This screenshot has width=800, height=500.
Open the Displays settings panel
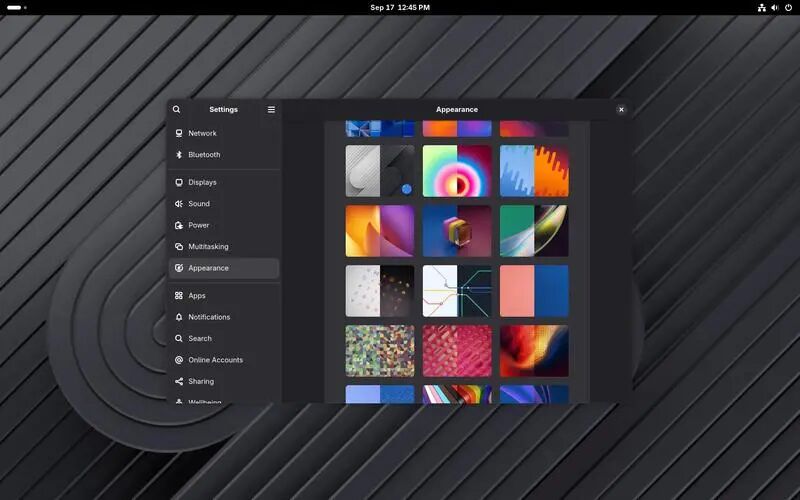[x=224, y=182]
